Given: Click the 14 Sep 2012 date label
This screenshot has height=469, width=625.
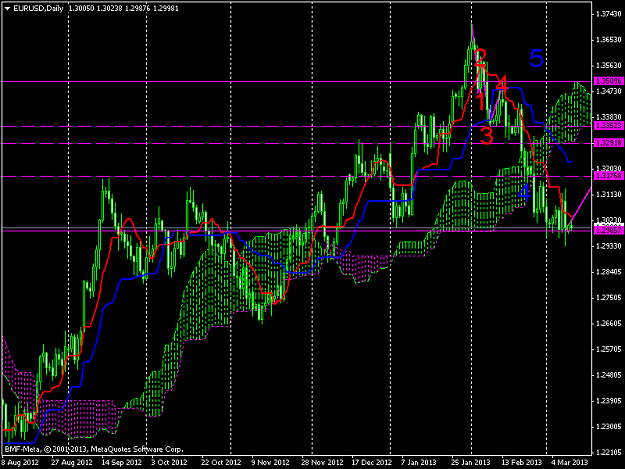Looking at the screenshot, I should 122,462.
